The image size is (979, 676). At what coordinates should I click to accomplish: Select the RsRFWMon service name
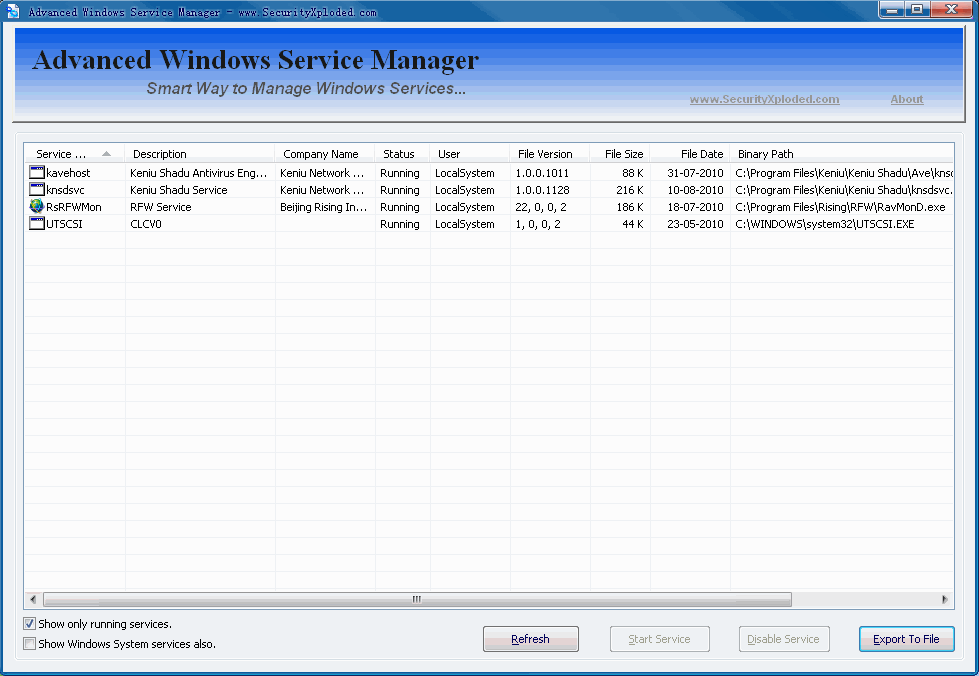point(74,207)
